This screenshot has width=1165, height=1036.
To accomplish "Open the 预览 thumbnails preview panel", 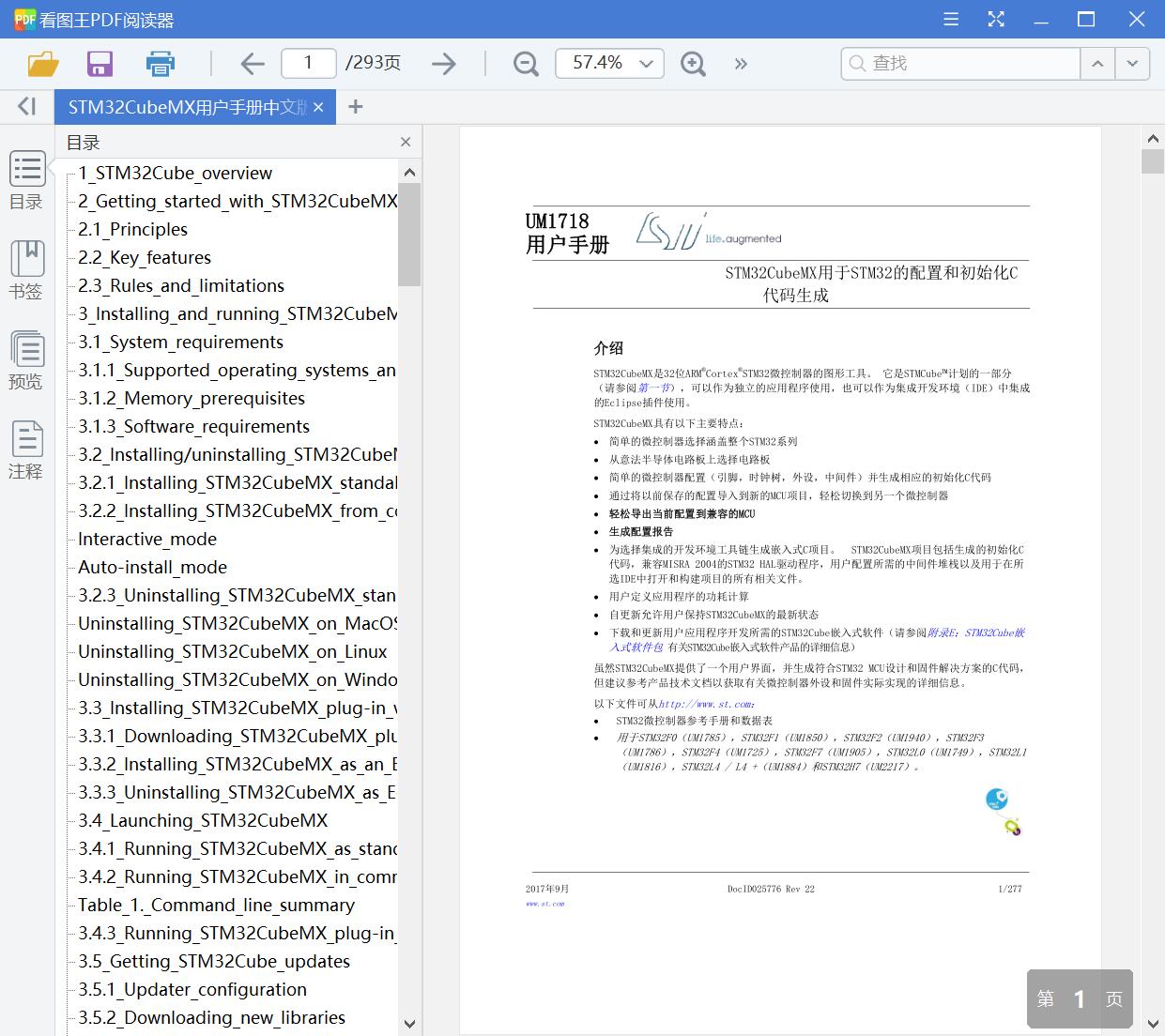I will click(27, 360).
